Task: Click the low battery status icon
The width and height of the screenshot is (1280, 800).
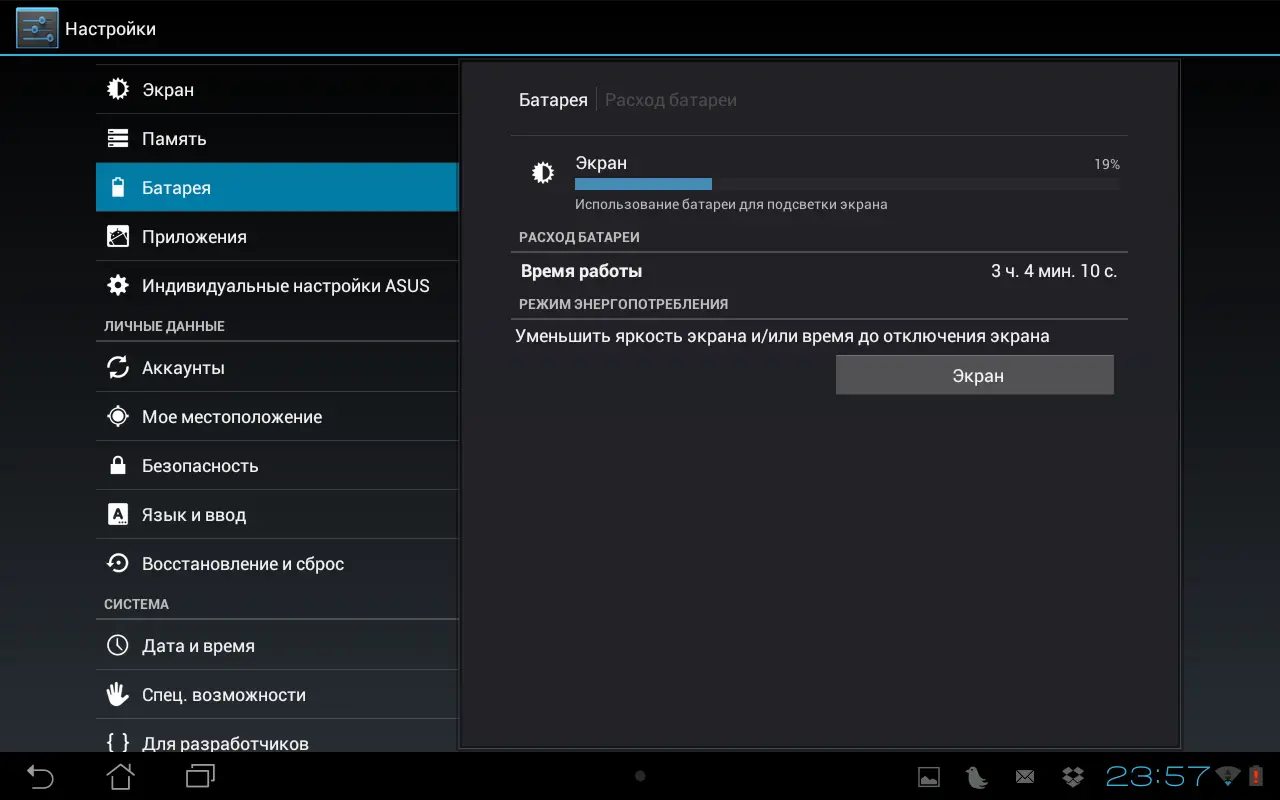Action: 1256,775
